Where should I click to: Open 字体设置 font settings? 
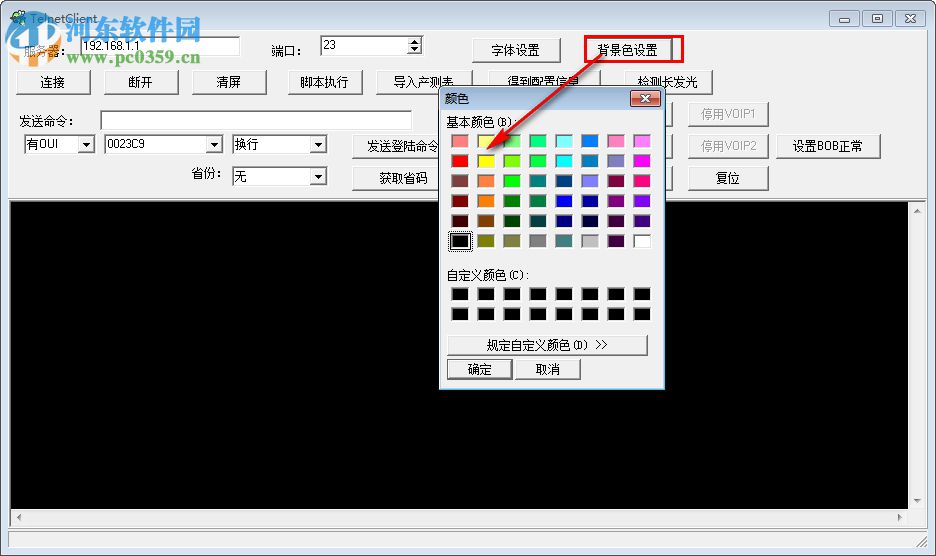(x=516, y=50)
